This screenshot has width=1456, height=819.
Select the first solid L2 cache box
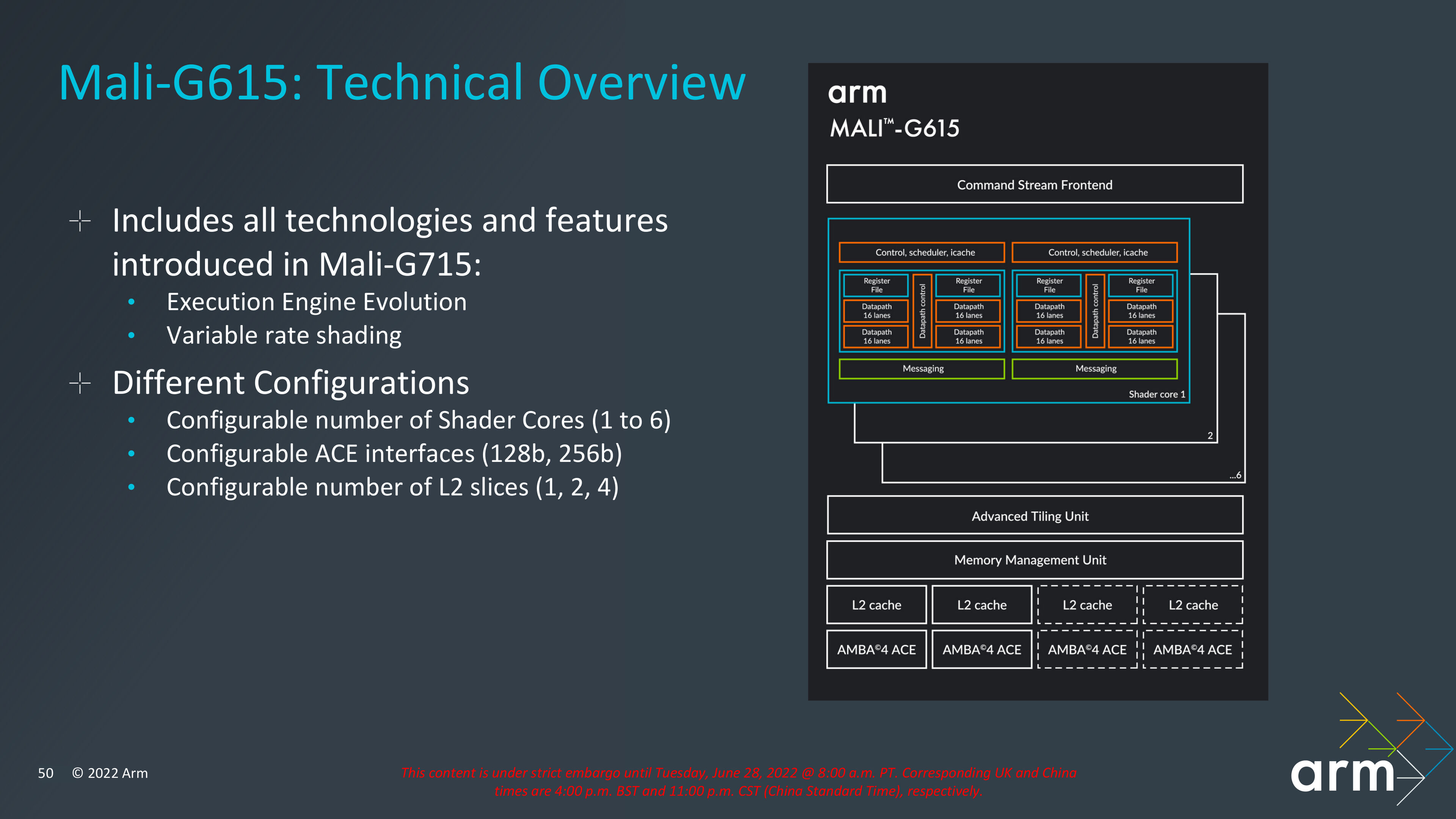pos(876,605)
